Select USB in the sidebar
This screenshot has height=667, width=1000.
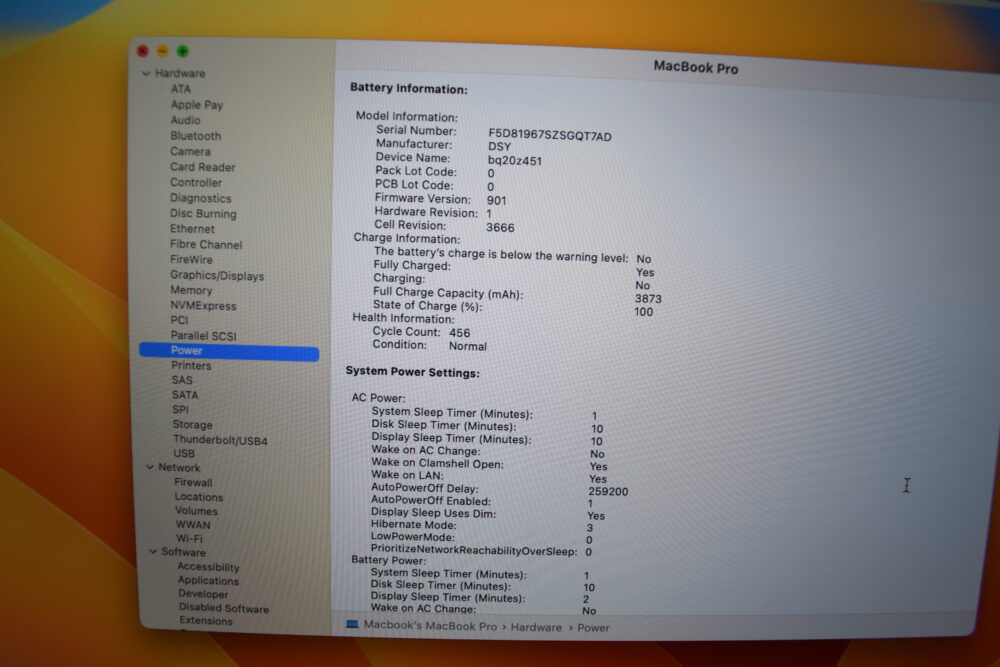(x=184, y=453)
